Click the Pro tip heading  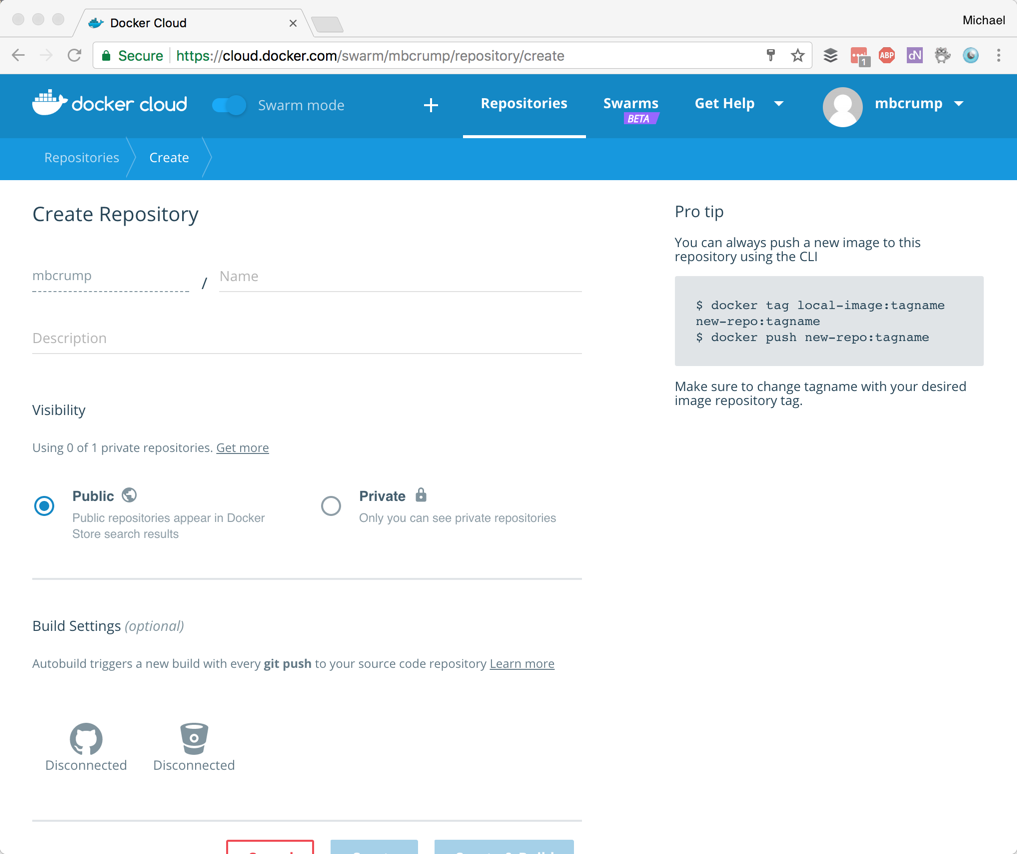click(x=699, y=212)
